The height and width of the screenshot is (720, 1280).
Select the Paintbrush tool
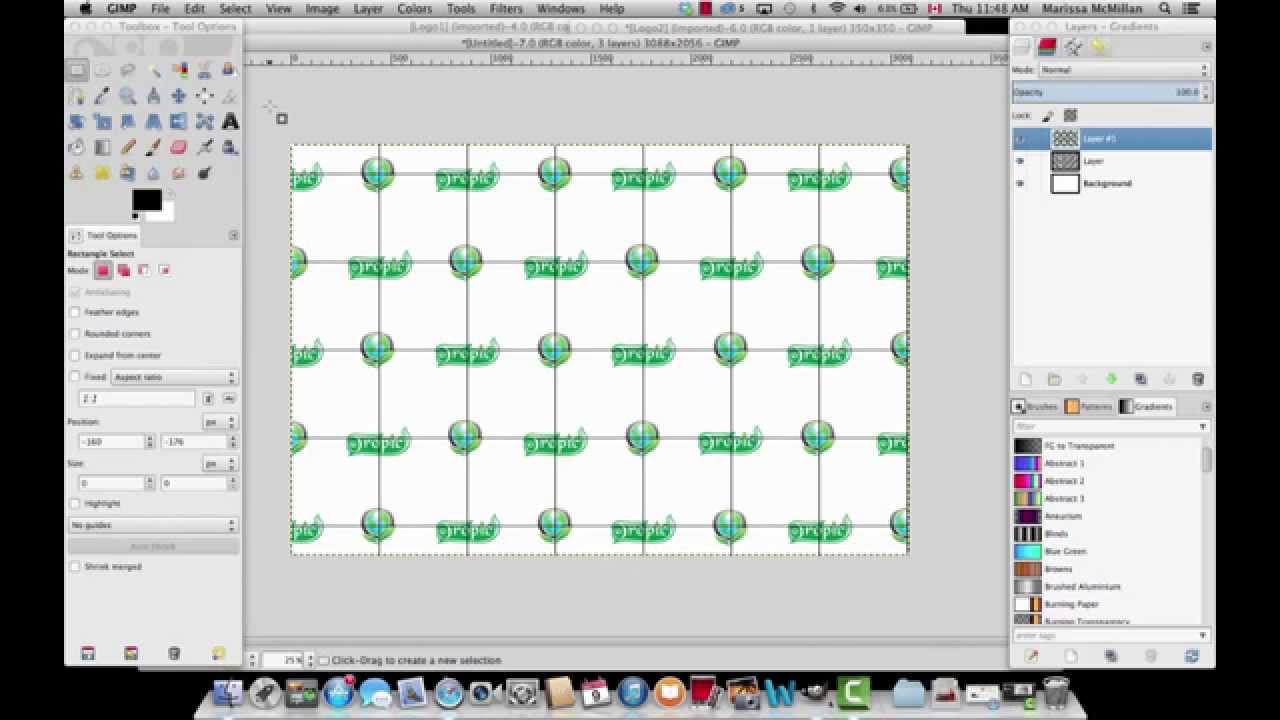click(153, 147)
